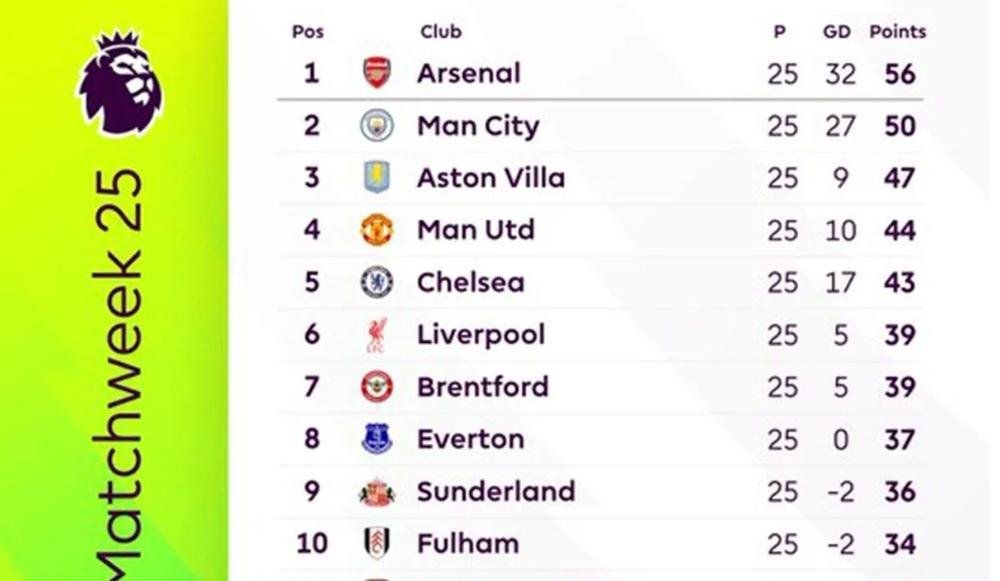Select the Club column header
This screenshot has height=581, width=1000.
440,32
